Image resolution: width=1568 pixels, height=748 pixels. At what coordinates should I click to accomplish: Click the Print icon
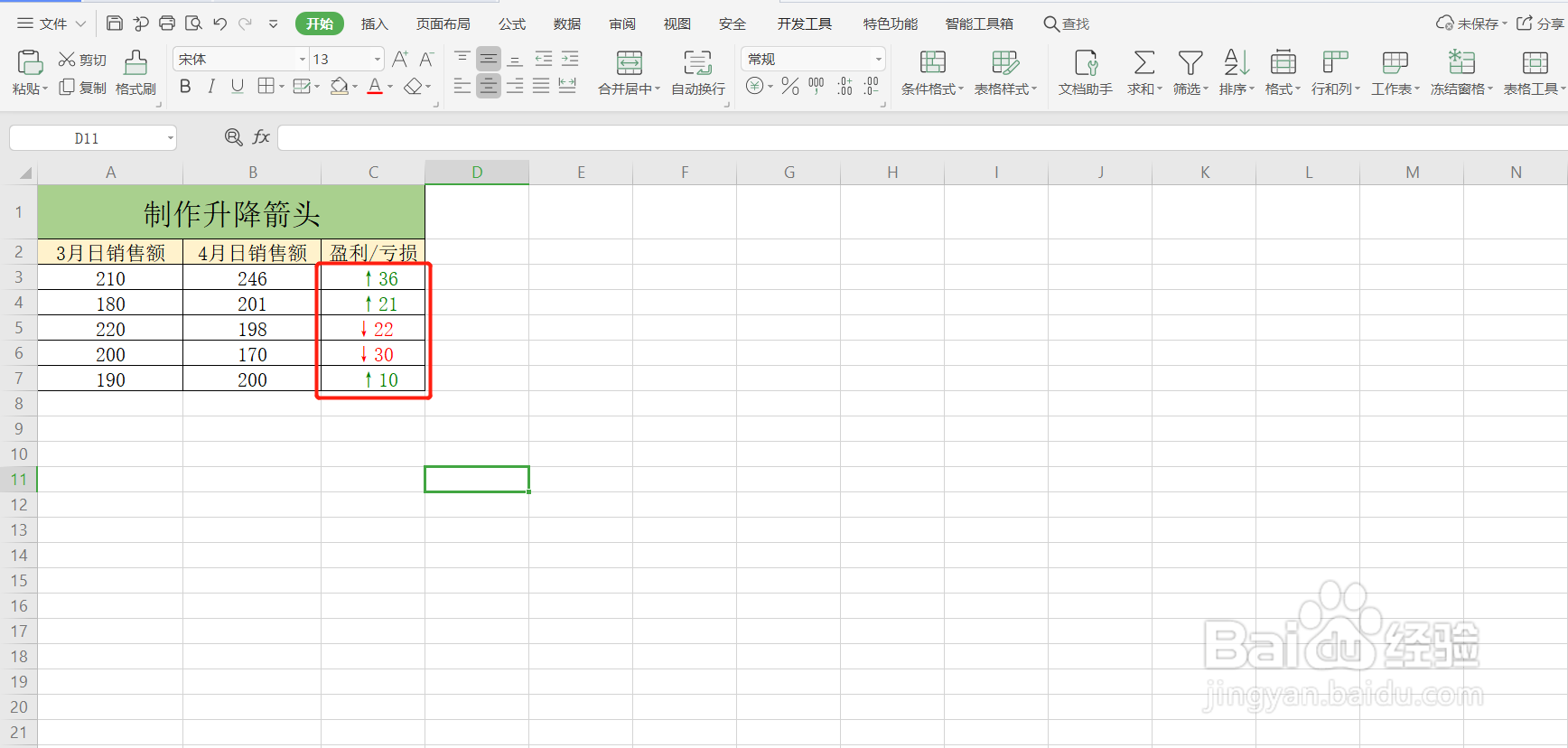point(167,23)
